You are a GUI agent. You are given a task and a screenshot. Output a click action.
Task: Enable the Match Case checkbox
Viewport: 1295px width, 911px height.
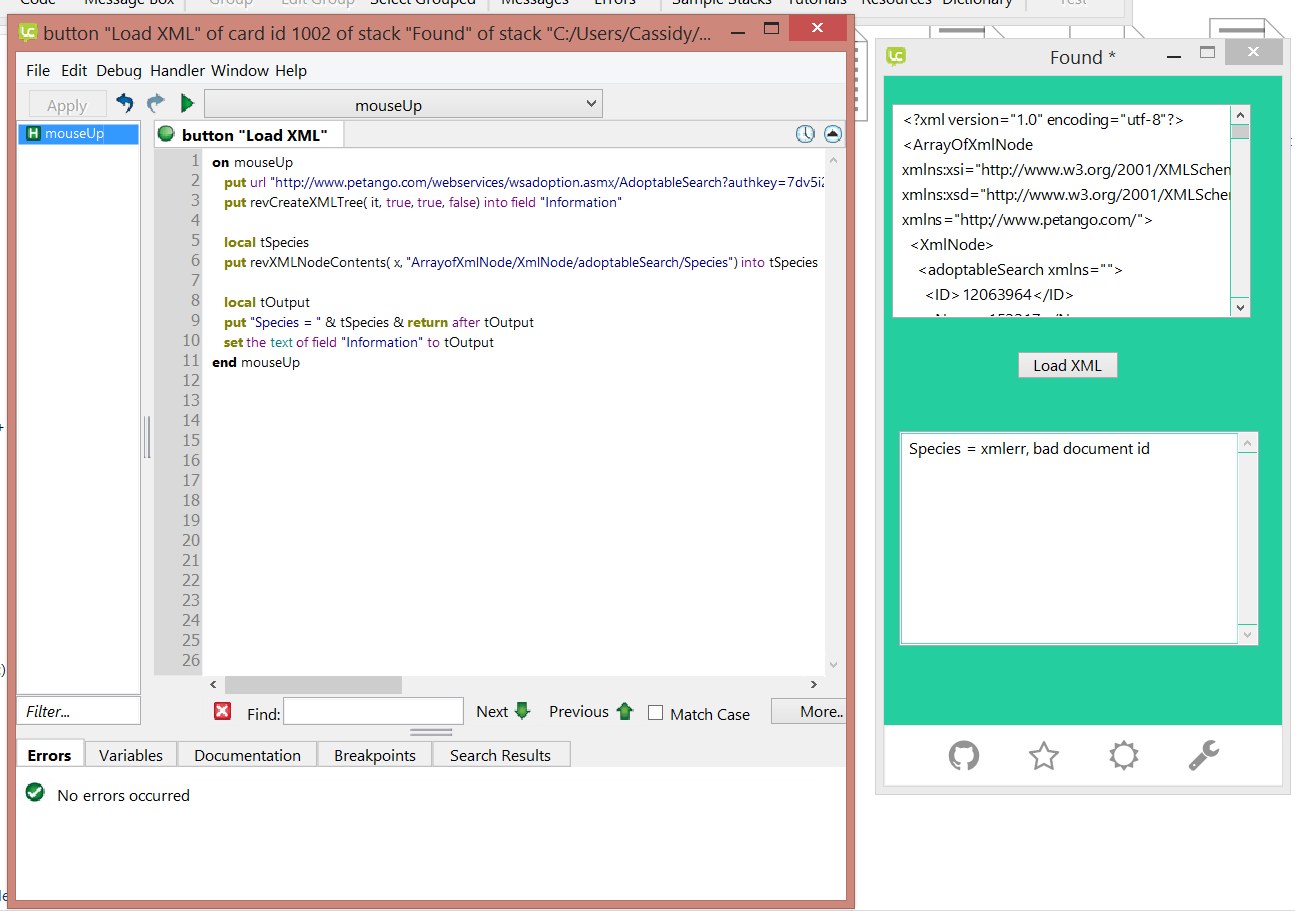(x=656, y=713)
